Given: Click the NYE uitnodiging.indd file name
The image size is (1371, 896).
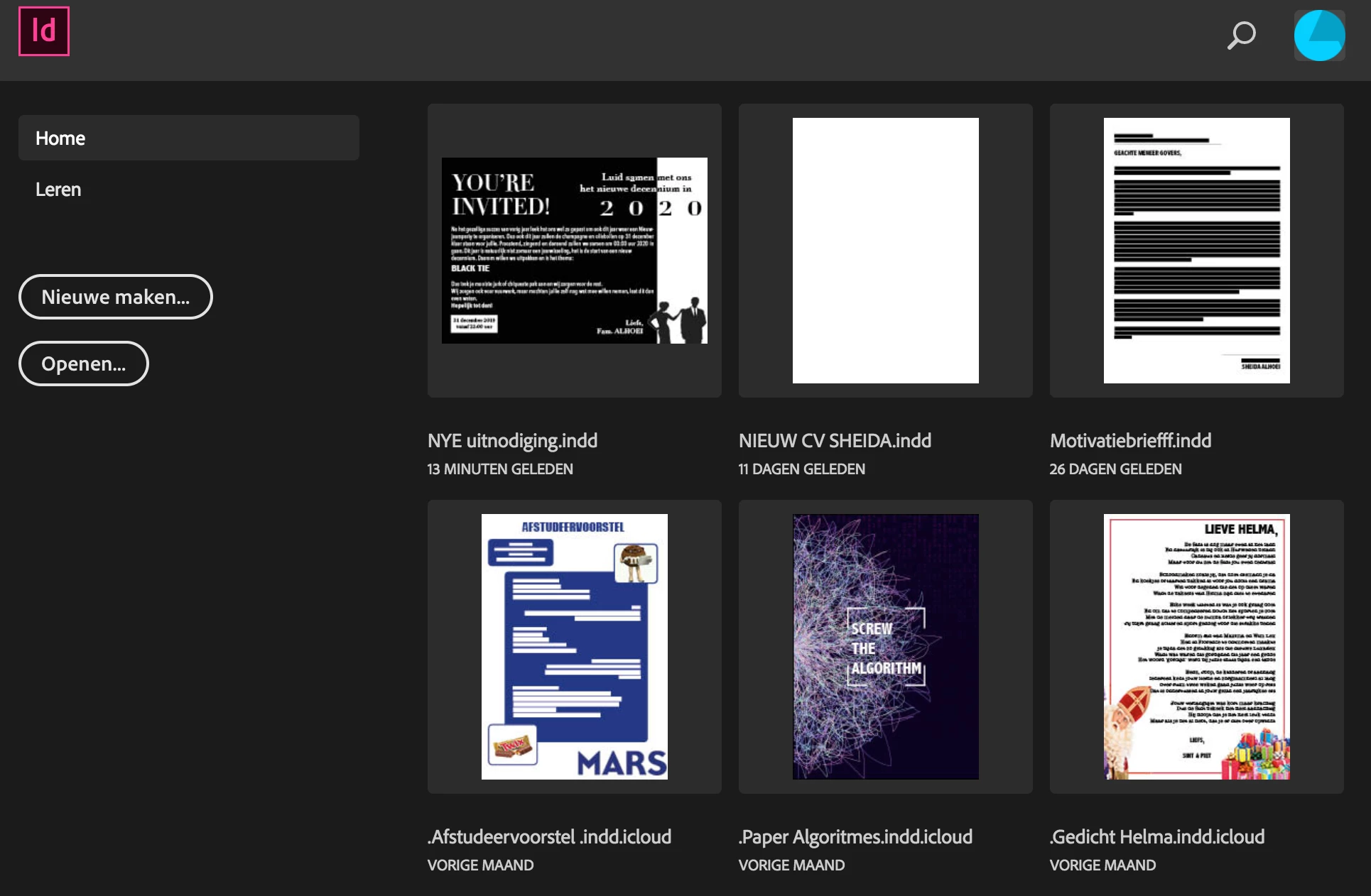Looking at the screenshot, I should pos(512,441).
